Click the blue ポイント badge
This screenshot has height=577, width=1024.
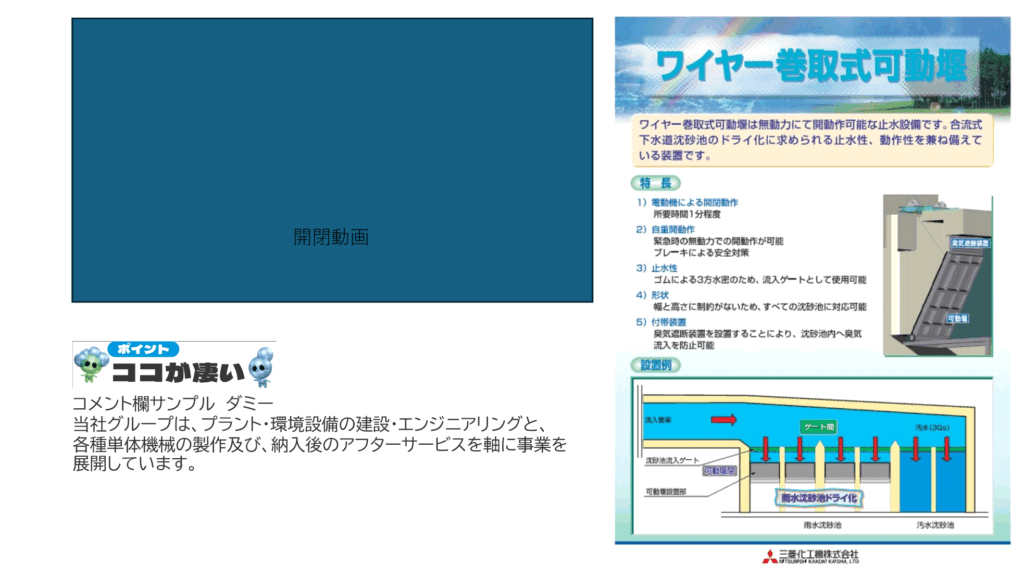[143, 349]
